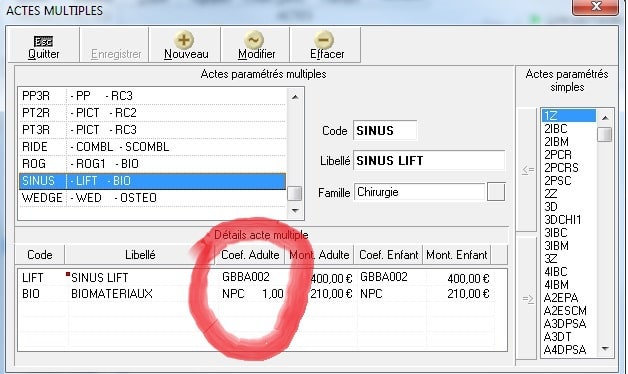This screenshot has width=628, height=374.
Task: Click the Libellé field with SINUS LIFT
Action: coord(429,161)
